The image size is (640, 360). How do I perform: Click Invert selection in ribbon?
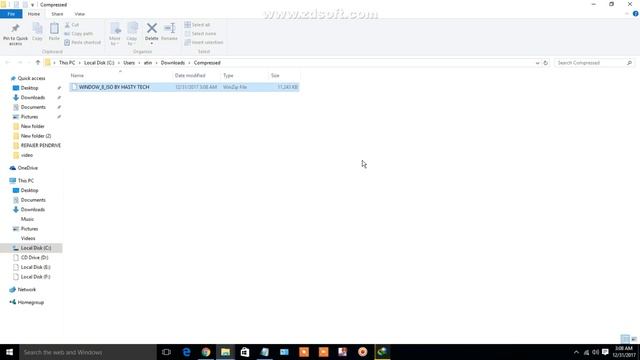pos(204,42)
